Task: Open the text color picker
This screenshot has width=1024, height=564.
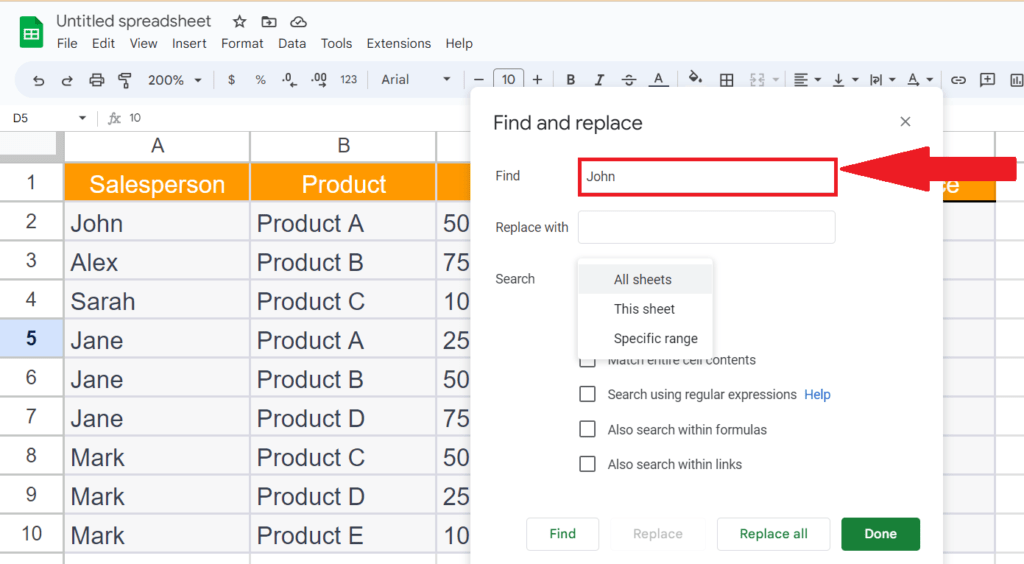Action: 658,80
